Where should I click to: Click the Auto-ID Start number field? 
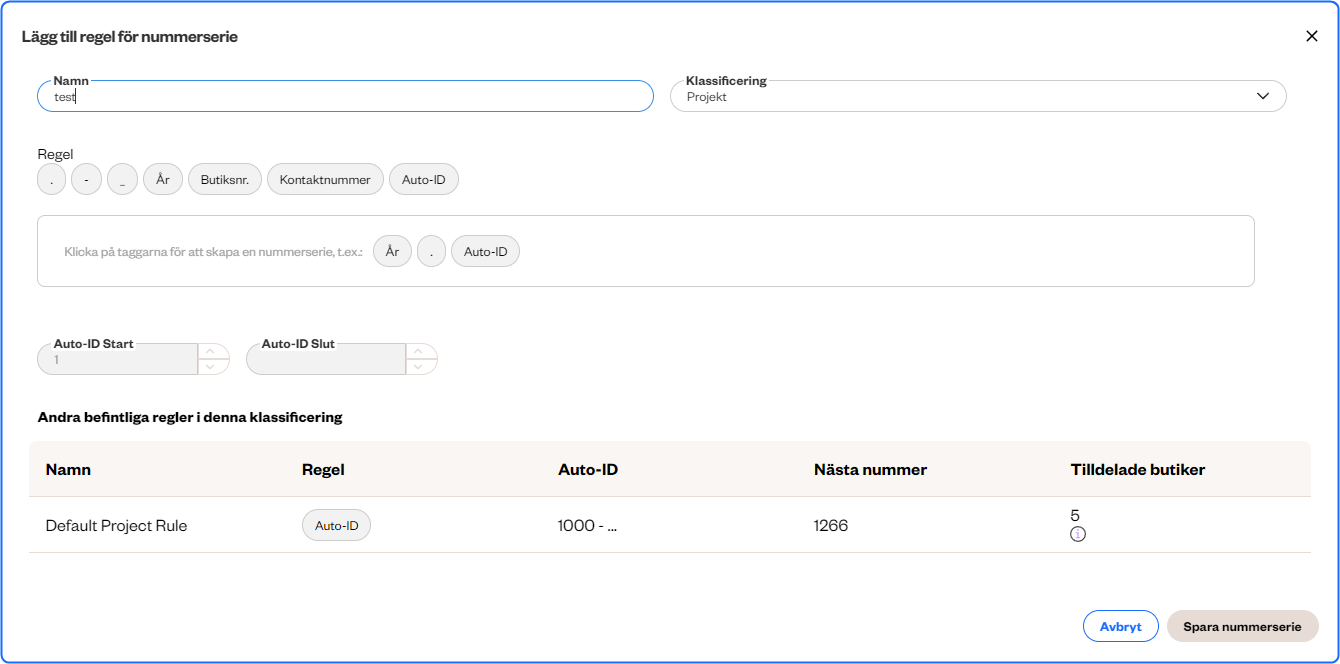pyautogui.click(x=118, y=359)
